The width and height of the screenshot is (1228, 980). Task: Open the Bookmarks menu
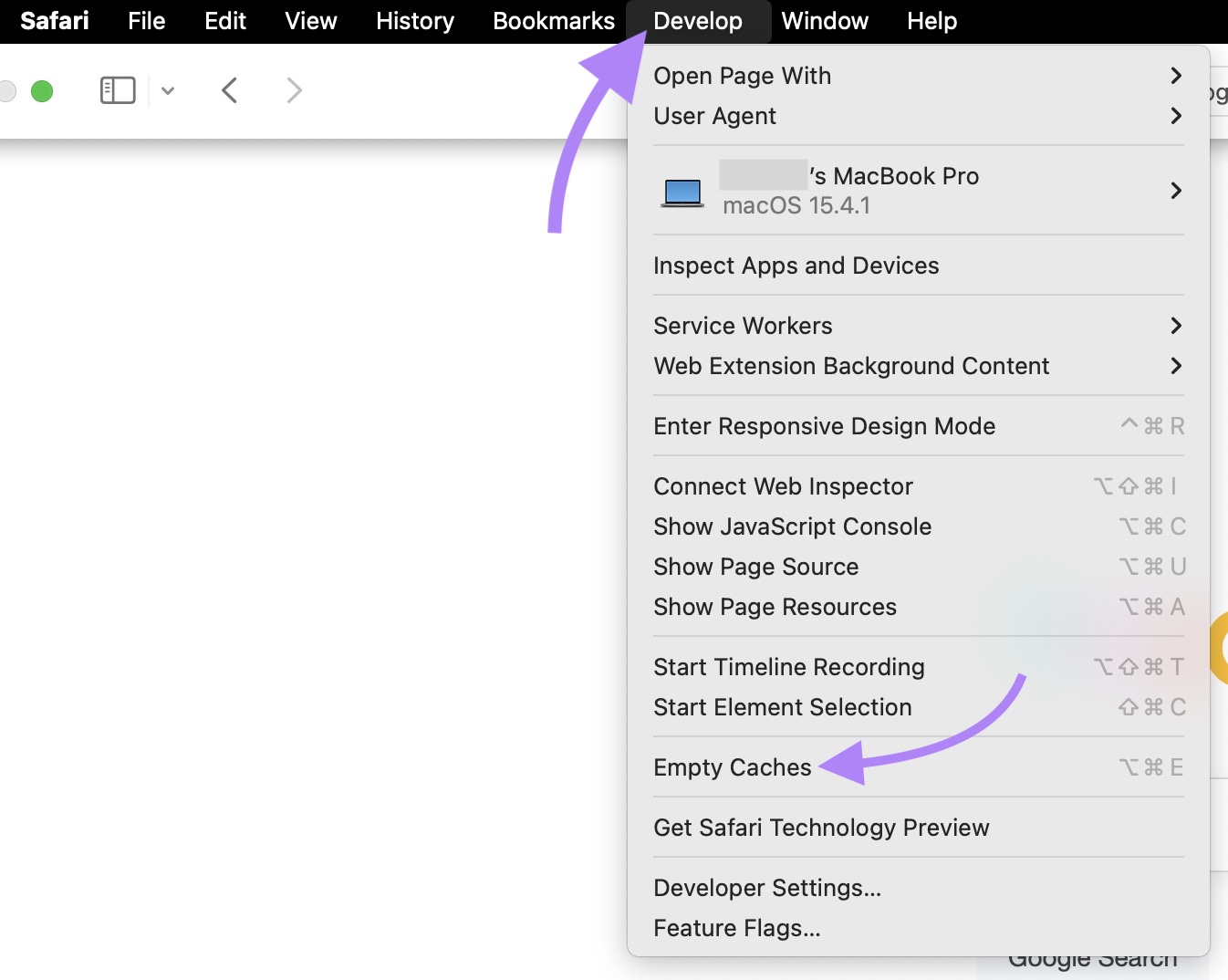[553, 20]
